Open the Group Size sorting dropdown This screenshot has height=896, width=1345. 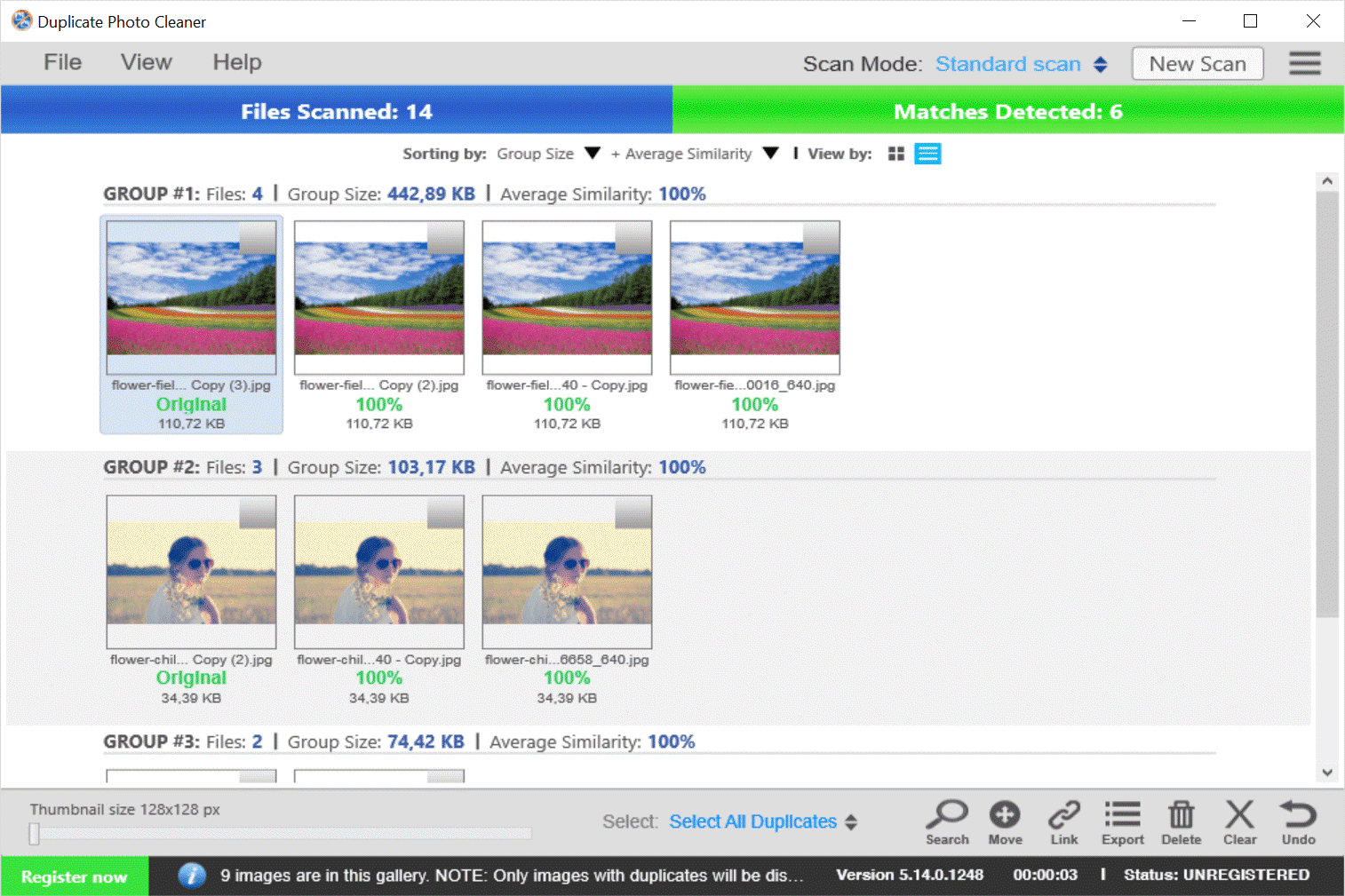[x=592, y=153]
